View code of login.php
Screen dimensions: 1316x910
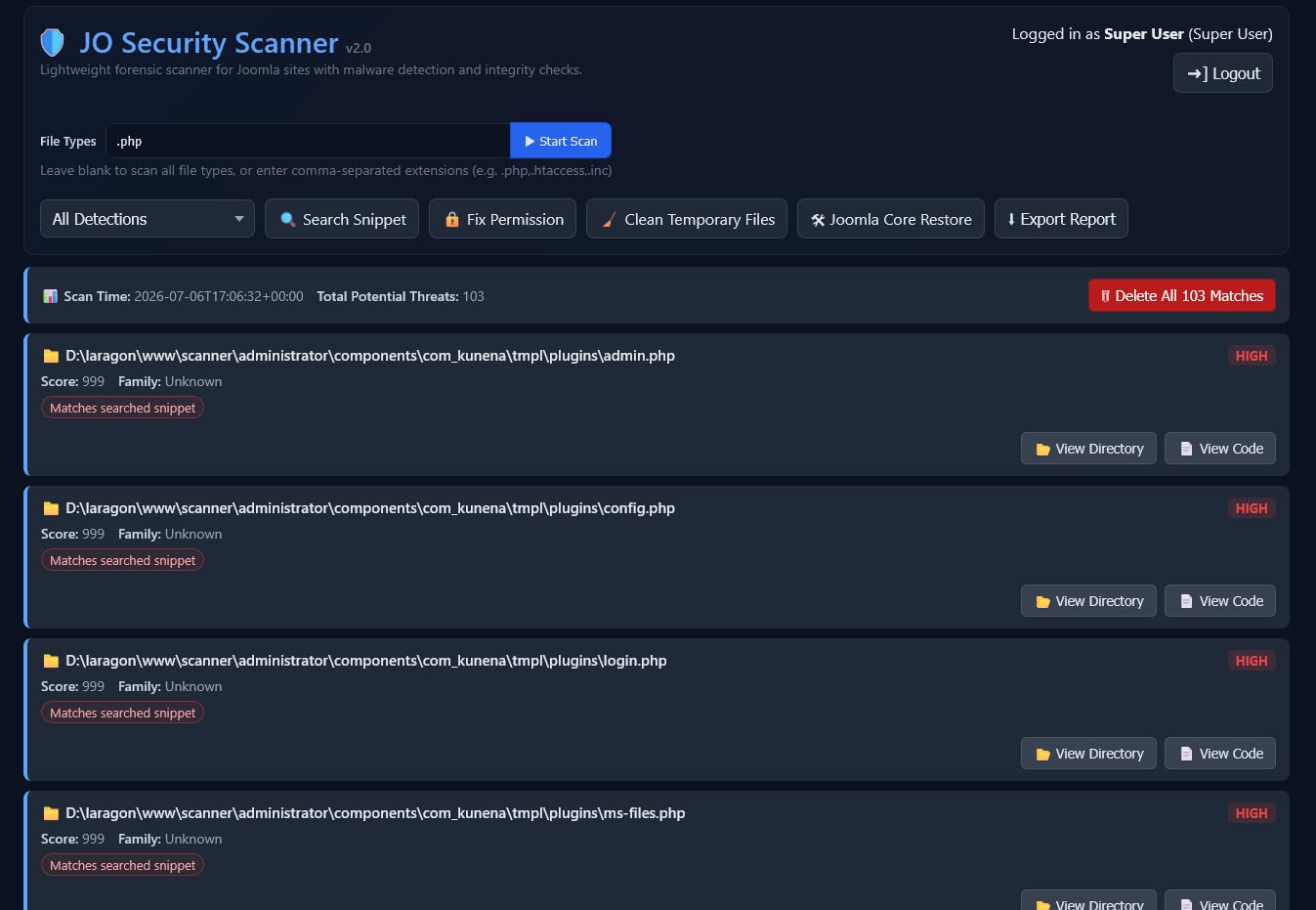tap(1220, 754)
